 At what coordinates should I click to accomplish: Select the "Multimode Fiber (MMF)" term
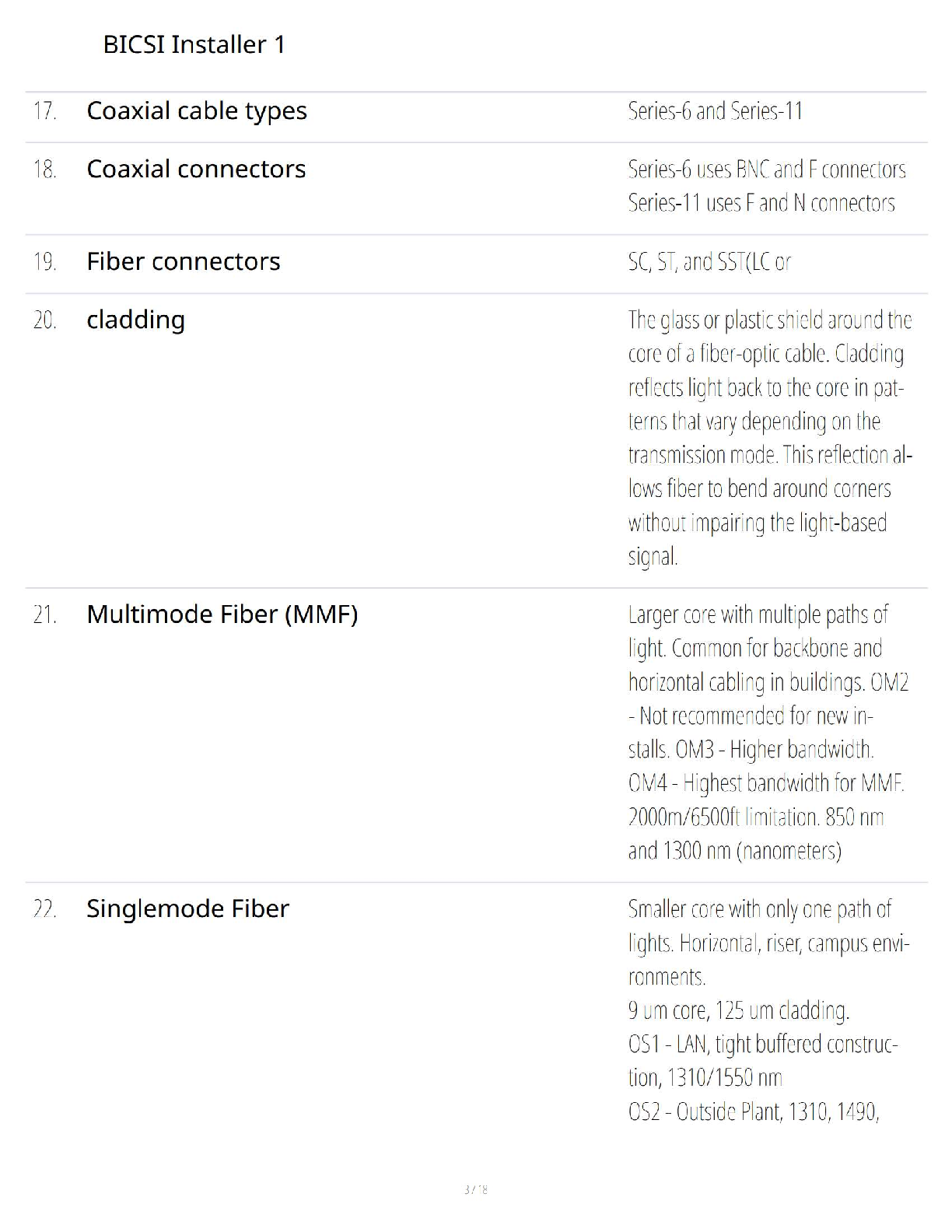point(222,614)
